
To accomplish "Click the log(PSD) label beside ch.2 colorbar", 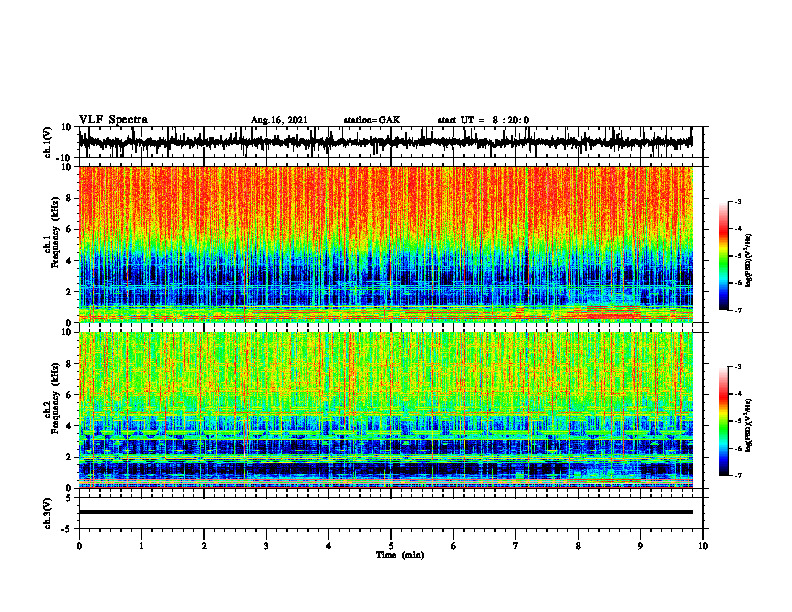I will 748,426.
